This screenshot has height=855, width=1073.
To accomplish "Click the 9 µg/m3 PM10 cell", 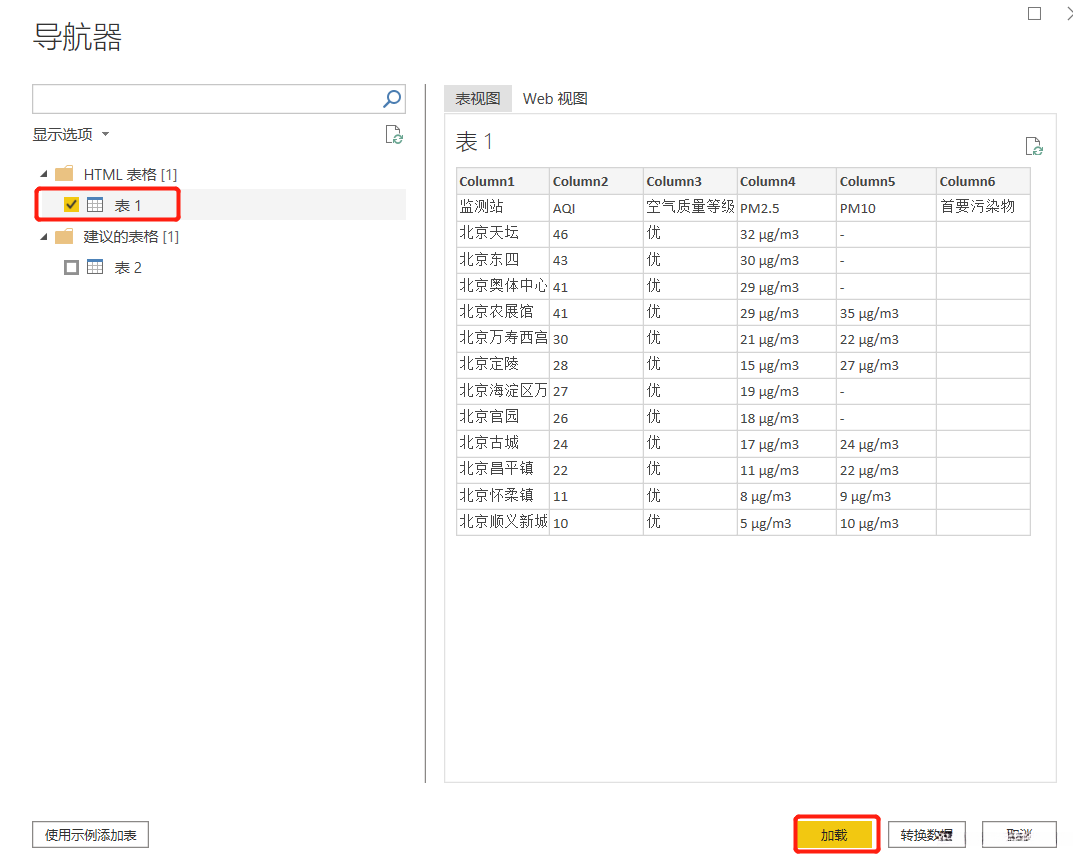I will click(886, 496).
